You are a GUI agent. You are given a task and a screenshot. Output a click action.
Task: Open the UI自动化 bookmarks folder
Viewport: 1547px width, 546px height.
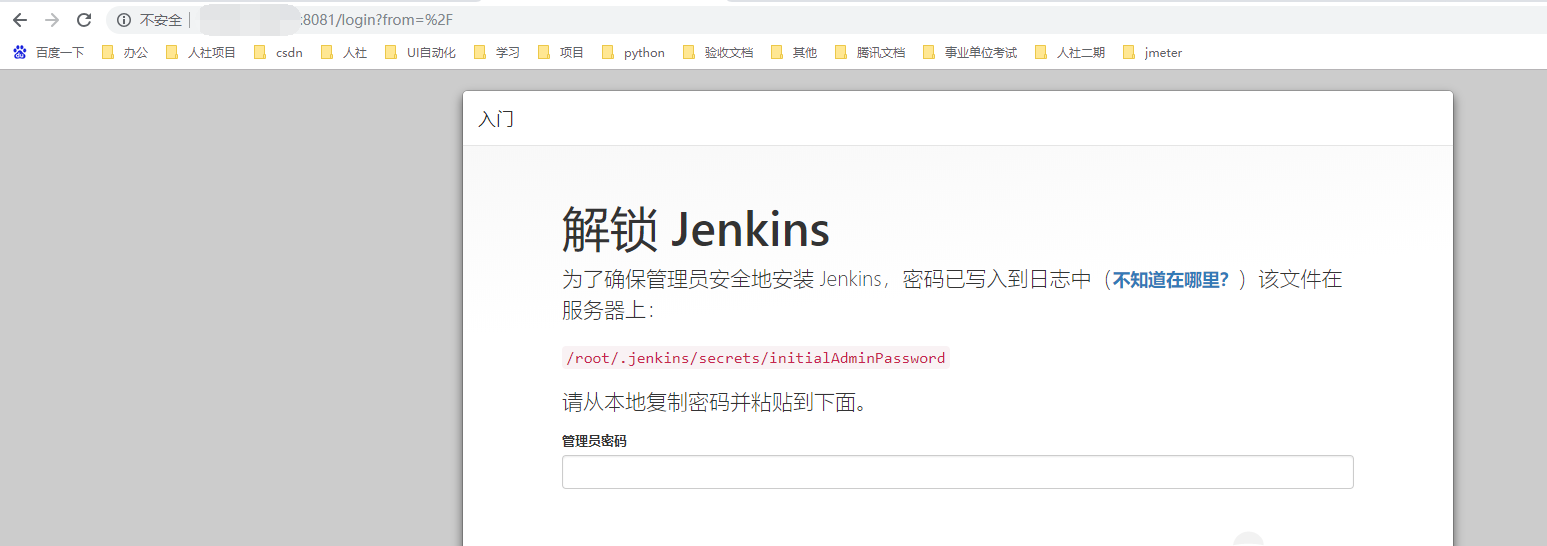point(420,53)
